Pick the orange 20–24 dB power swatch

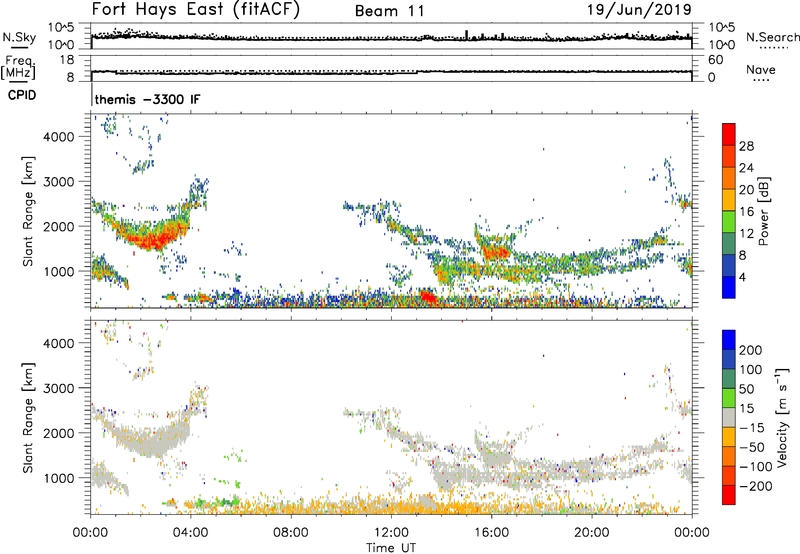point(729,179)
